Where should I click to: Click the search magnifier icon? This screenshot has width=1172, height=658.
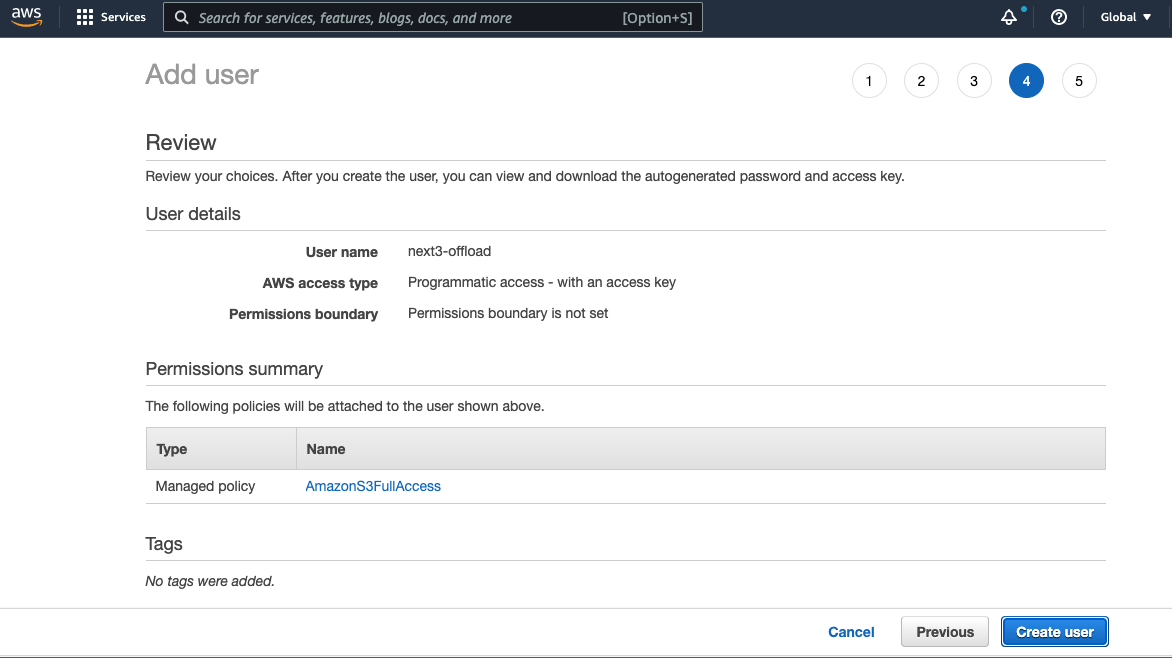click(181, 17)
